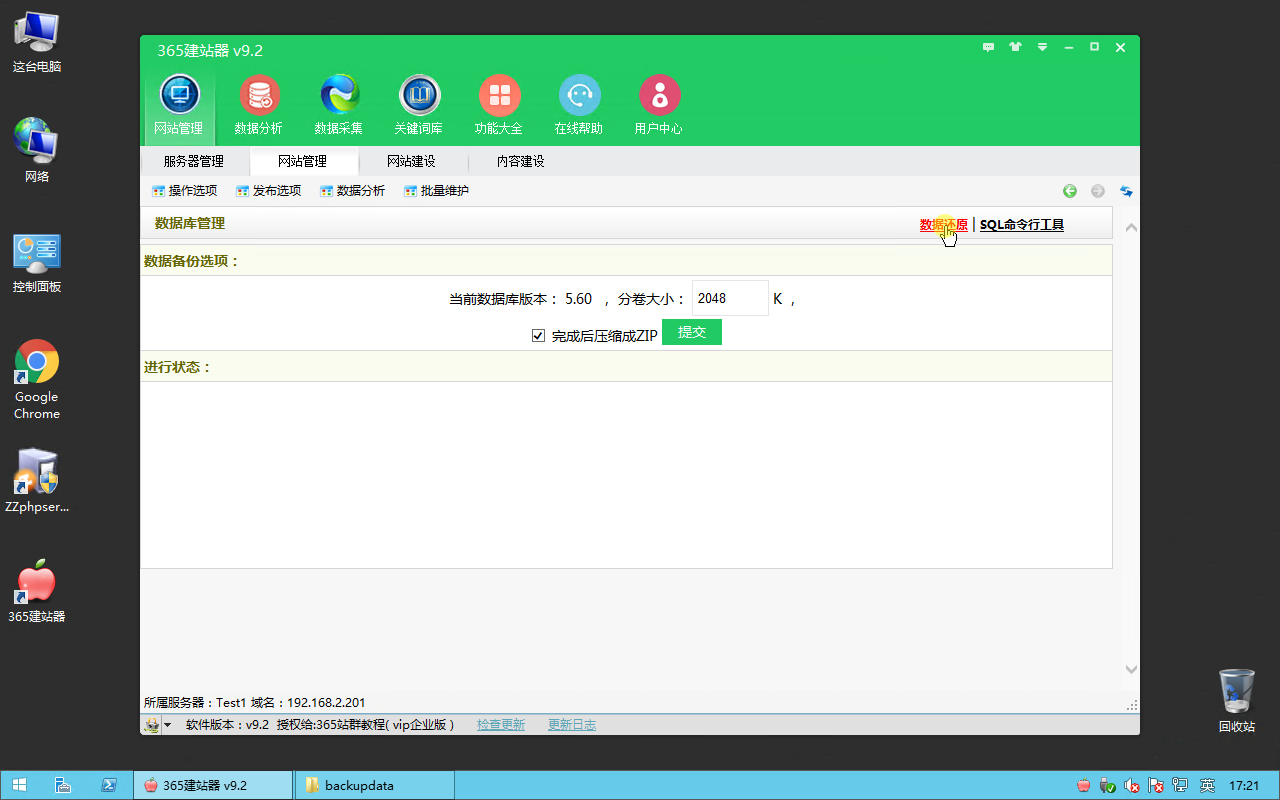The height and width of the screenshot is (800, 1280).
Task: Open the PowerShell taskbar icon
Action: (x=109, y=785)
